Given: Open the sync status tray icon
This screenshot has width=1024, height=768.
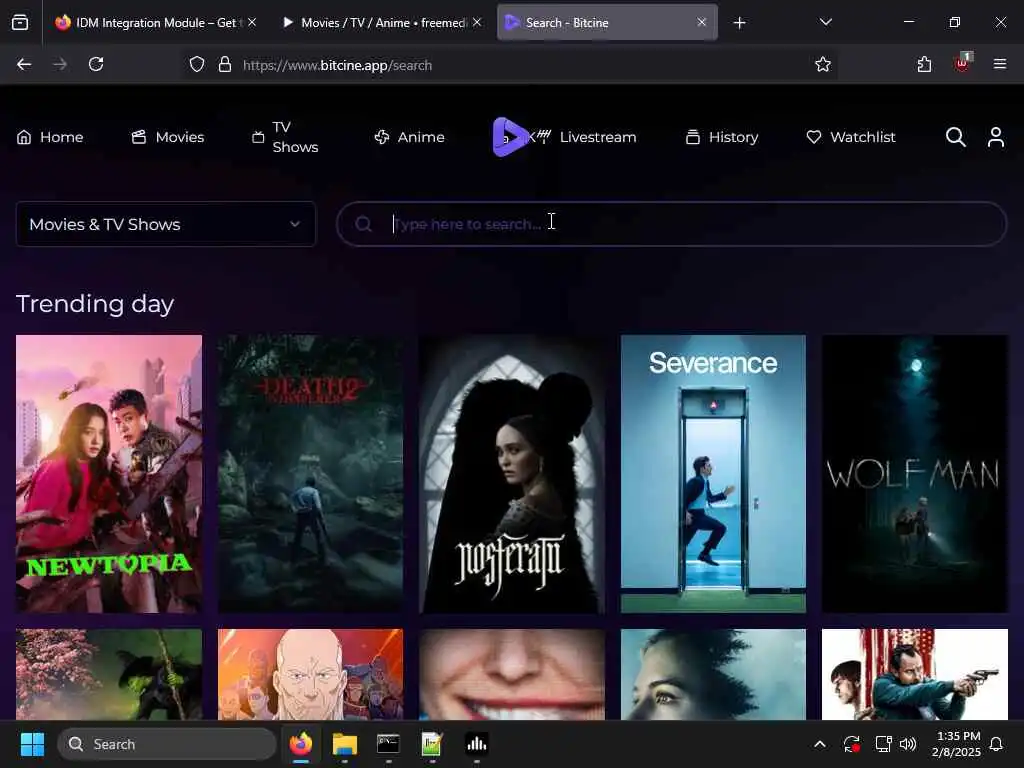Looking at the screenshot, I should point(851,744).
